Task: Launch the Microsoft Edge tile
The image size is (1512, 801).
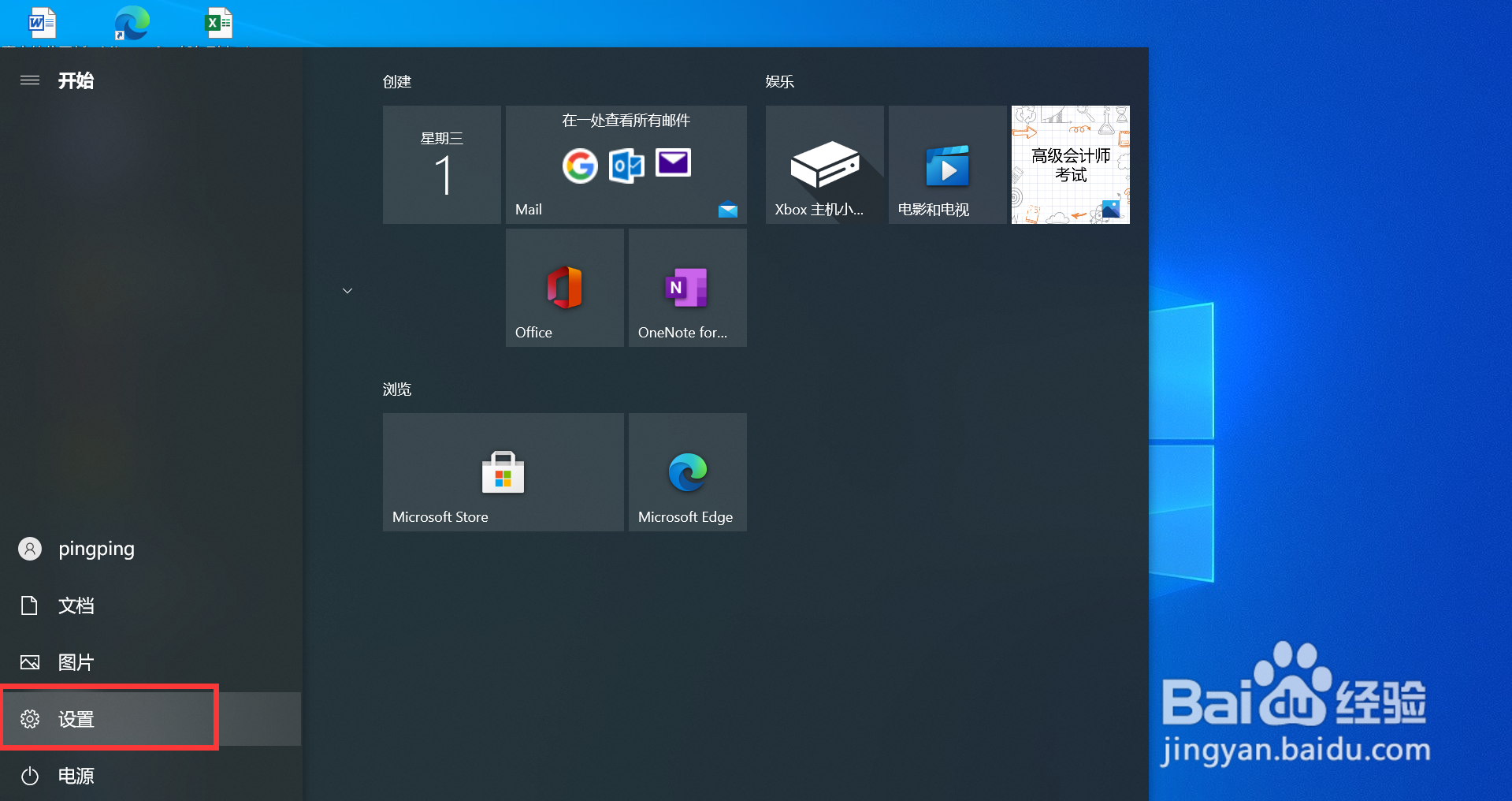Action: [x=688, y=472]
